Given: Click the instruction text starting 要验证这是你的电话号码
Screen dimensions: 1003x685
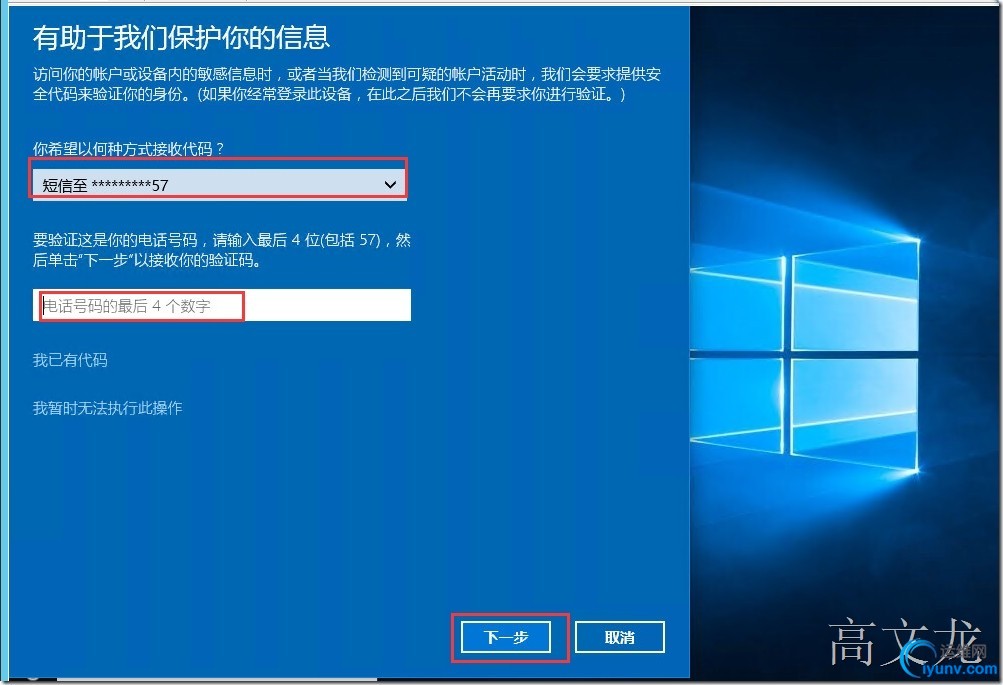Looking at the screenshot, I should point(221,250).
